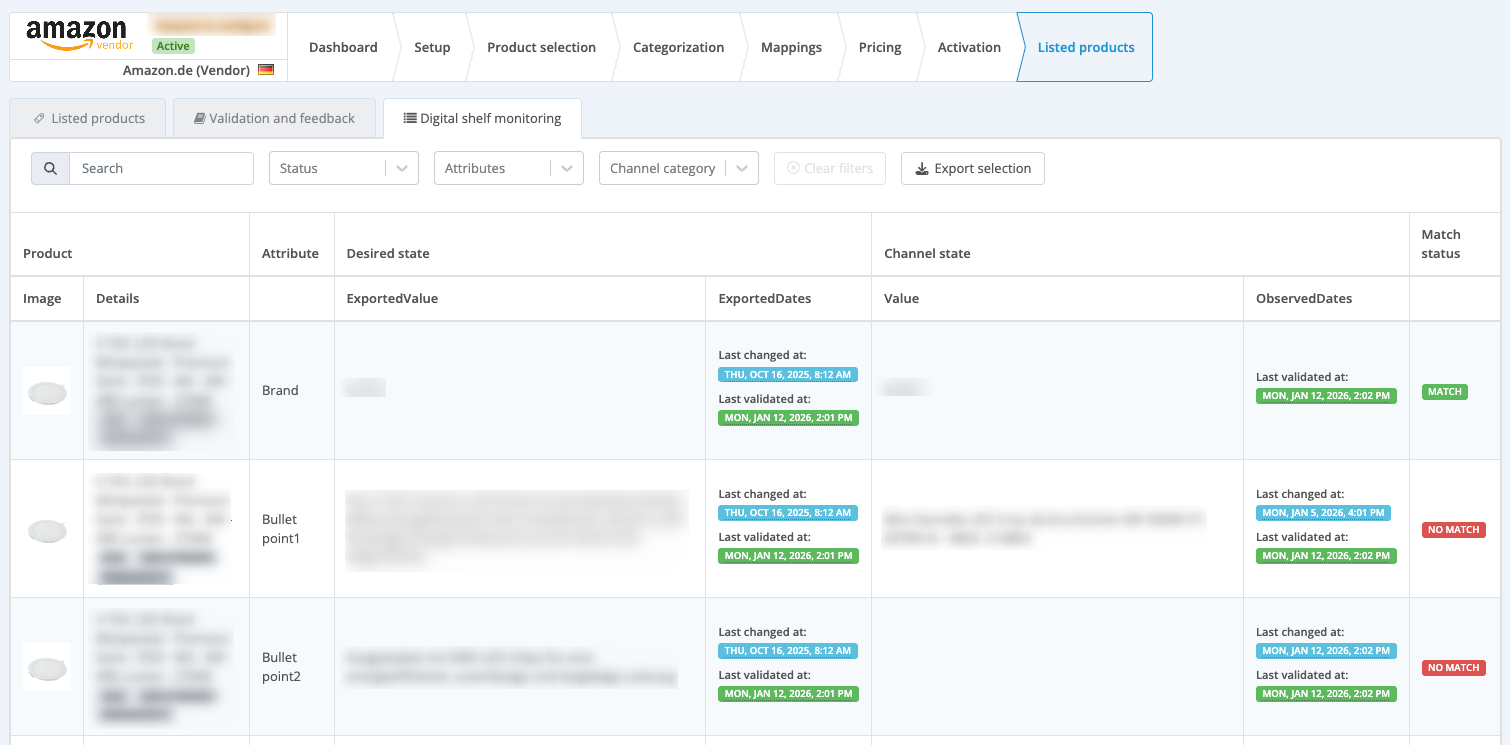Click the green MATCH status badge
The height and width of the screenshot is (745, 1510).
[1444, 392]
